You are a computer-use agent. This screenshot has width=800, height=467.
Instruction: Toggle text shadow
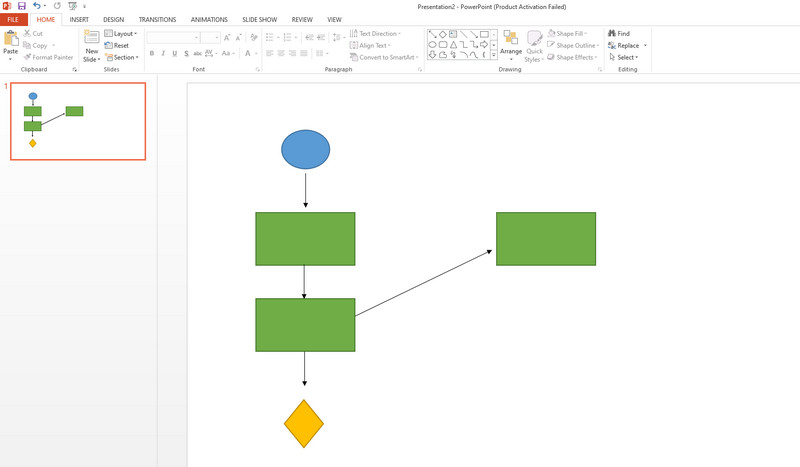click(x=186, y=53)
